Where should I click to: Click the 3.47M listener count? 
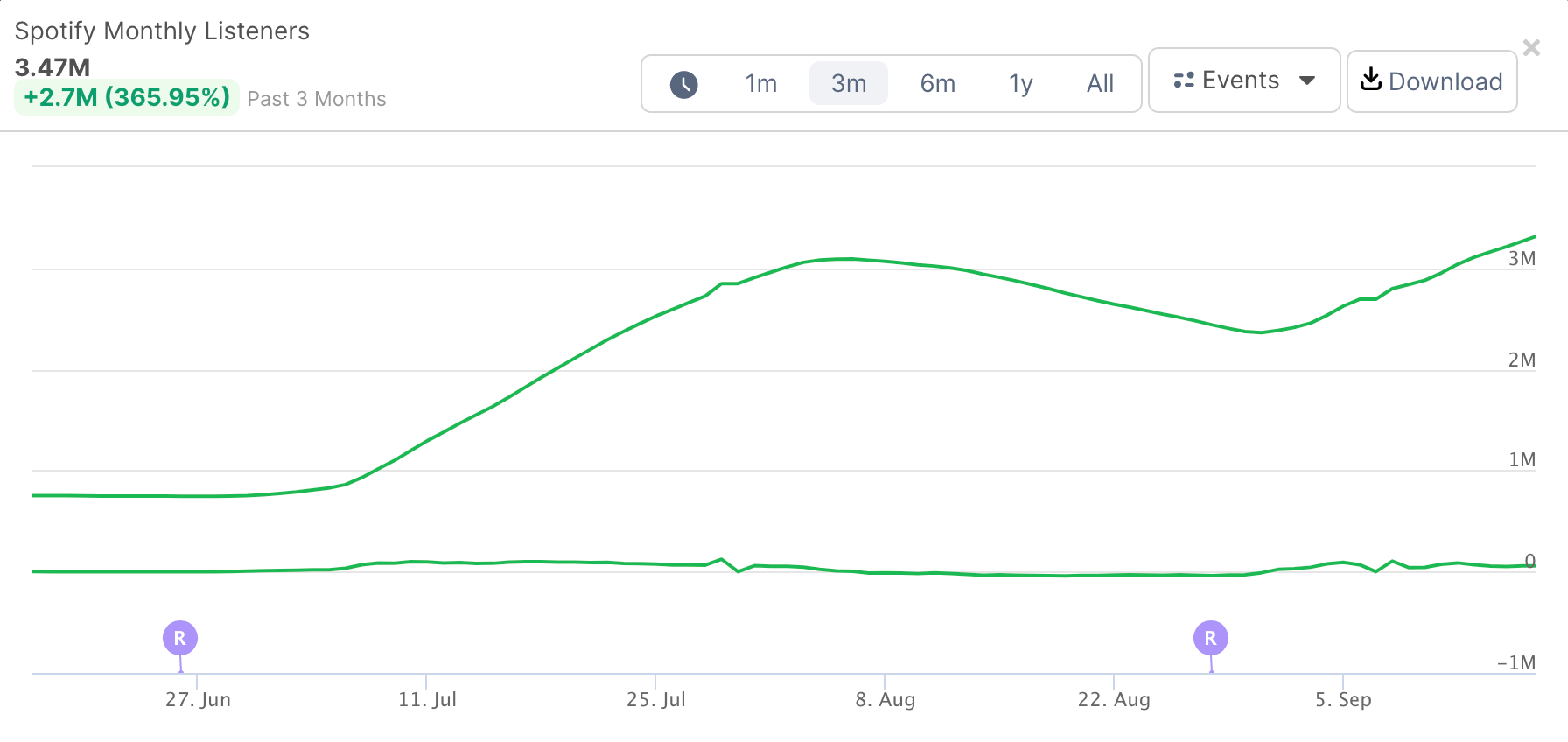pos(52,67)
